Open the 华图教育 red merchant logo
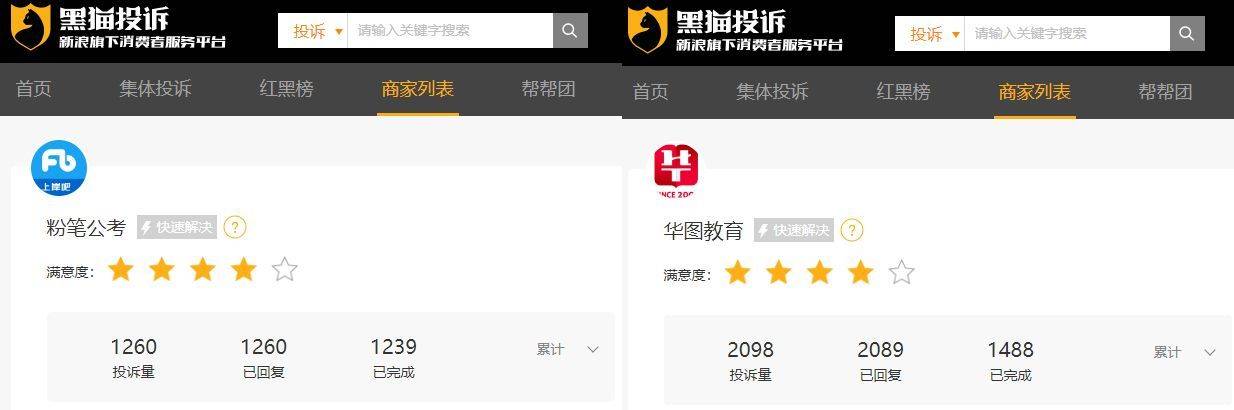1234x410 pixels. click(x=676, y=171)
